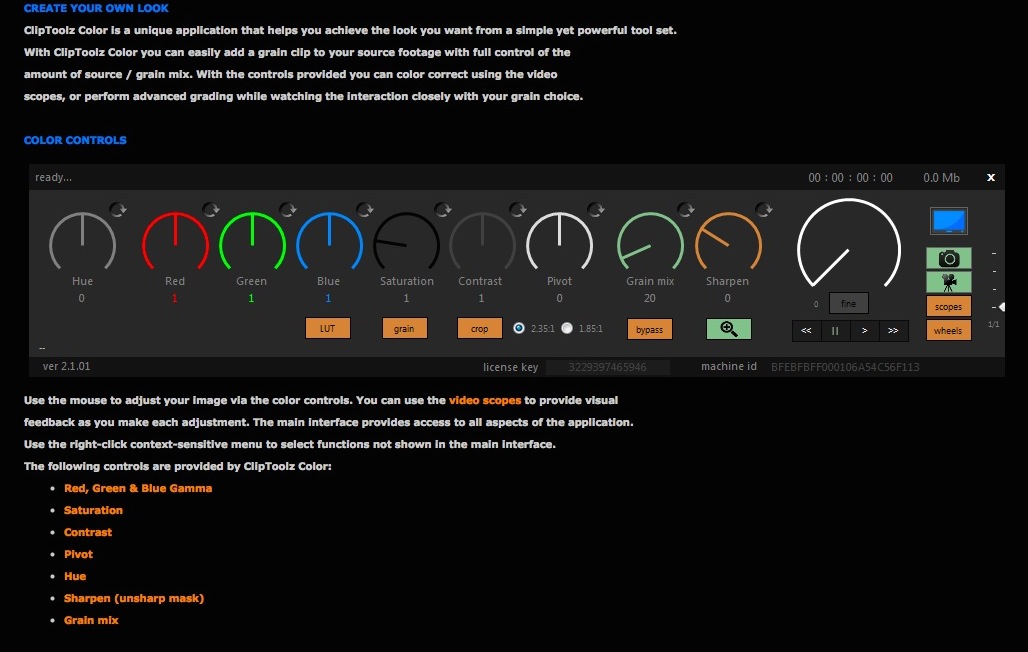Click the green magnifier zoom button
Screen dimensions: 1028x652
coord(728,329)
